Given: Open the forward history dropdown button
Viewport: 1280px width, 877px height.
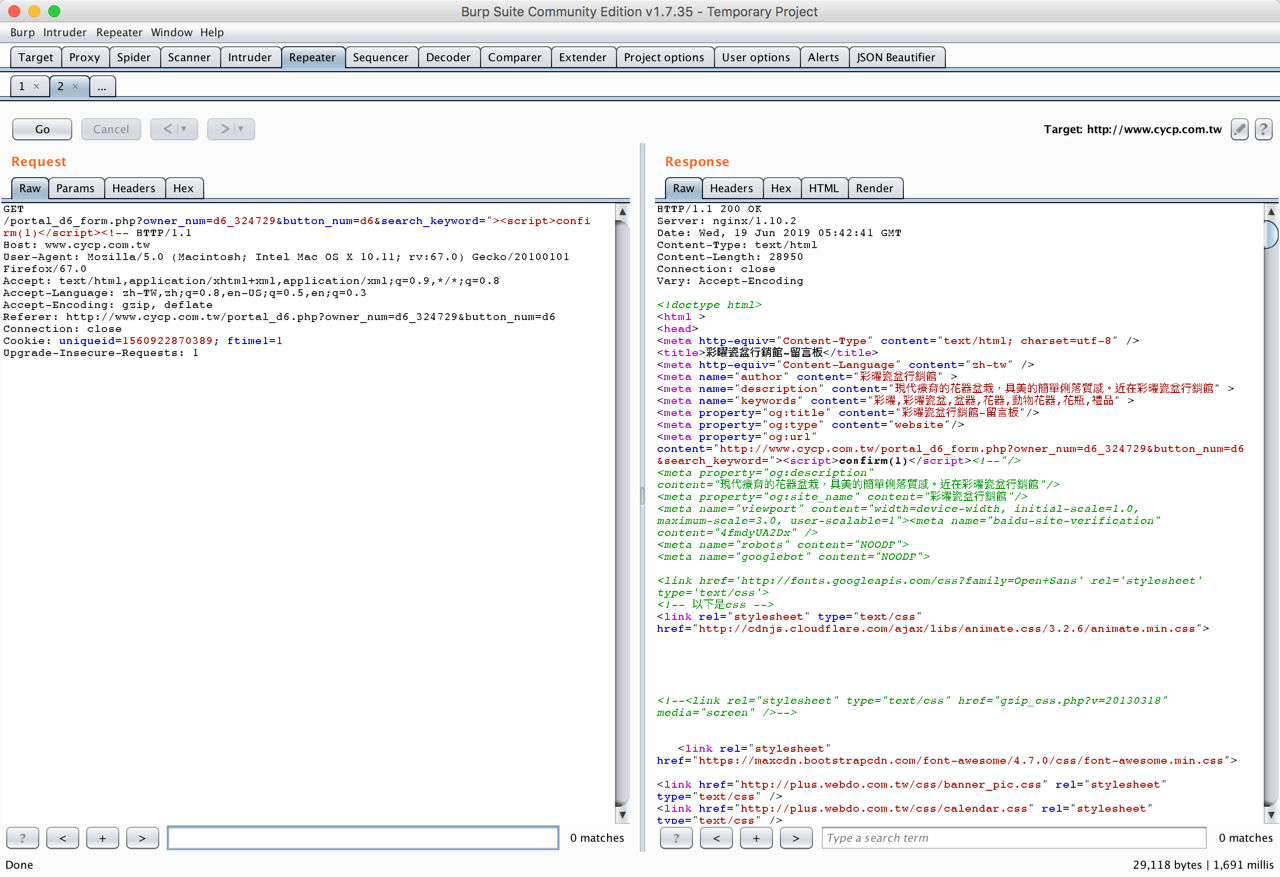Looking at the screenshot, I should coord(231,129).
